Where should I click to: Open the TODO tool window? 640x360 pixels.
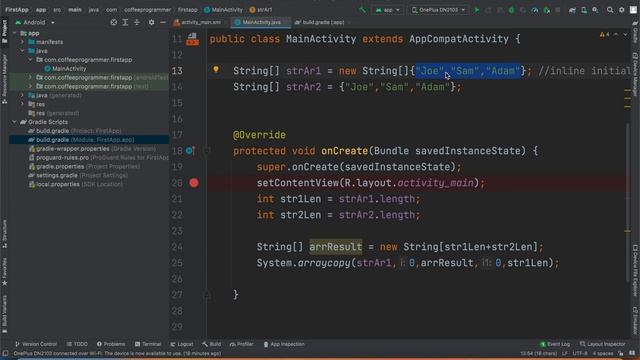point(77,344)
